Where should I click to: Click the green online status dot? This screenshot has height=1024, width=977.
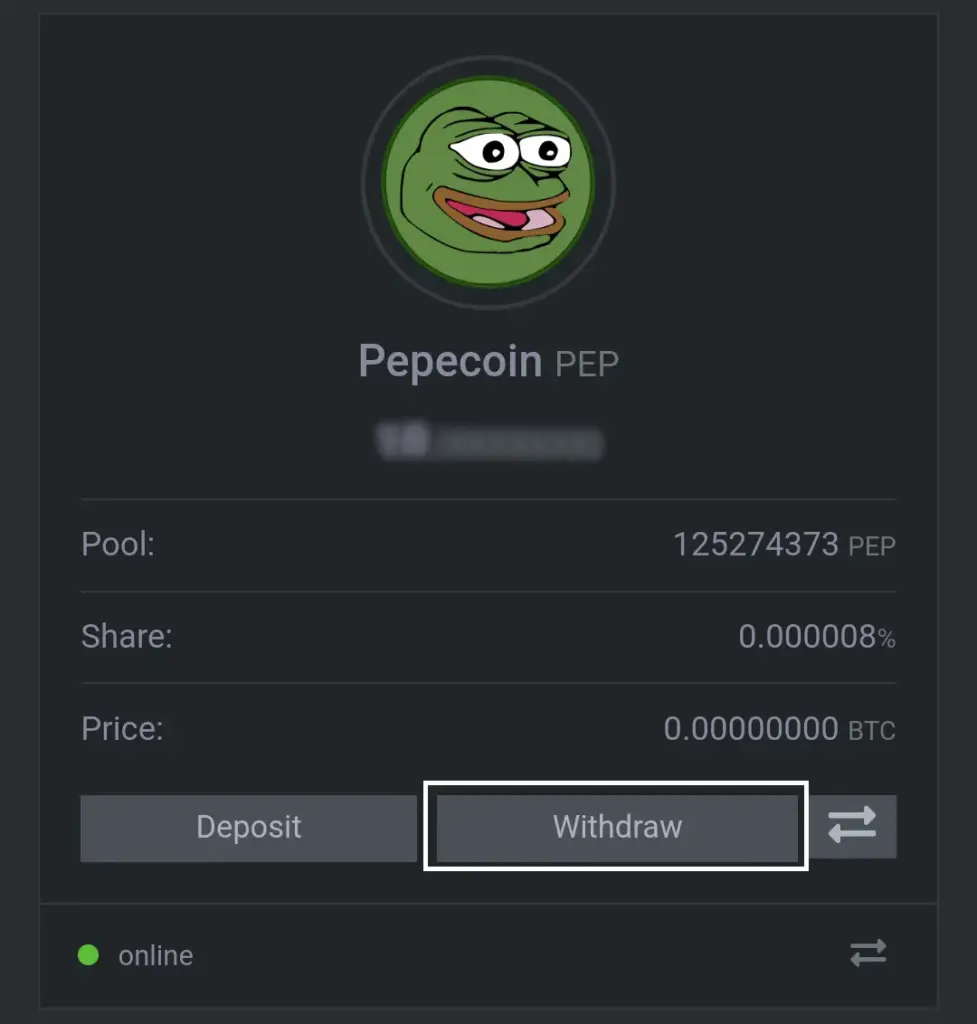point(88,955)
